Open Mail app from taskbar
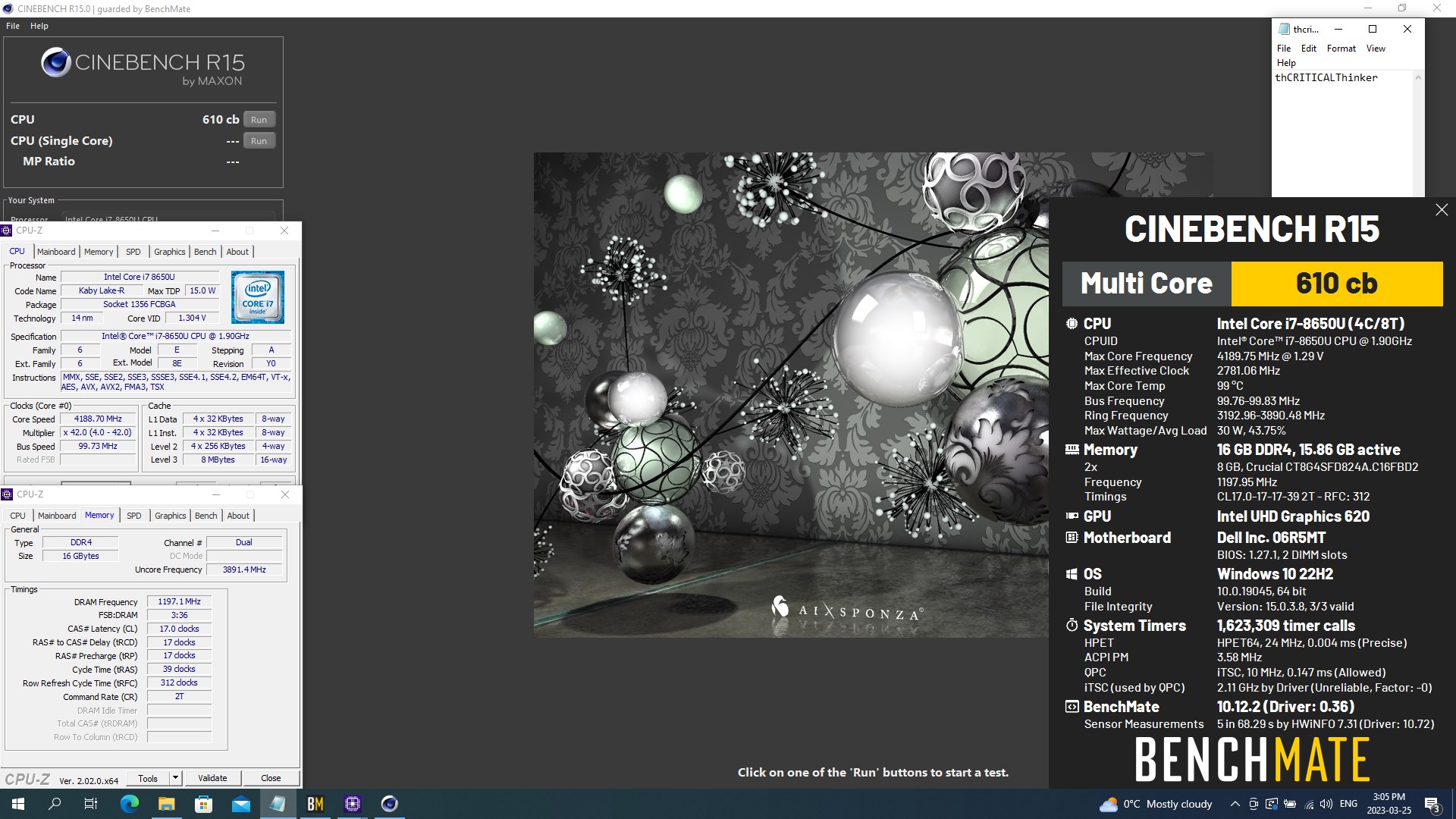The height and width of the screenshot is (819, 1456). point(241,804)
